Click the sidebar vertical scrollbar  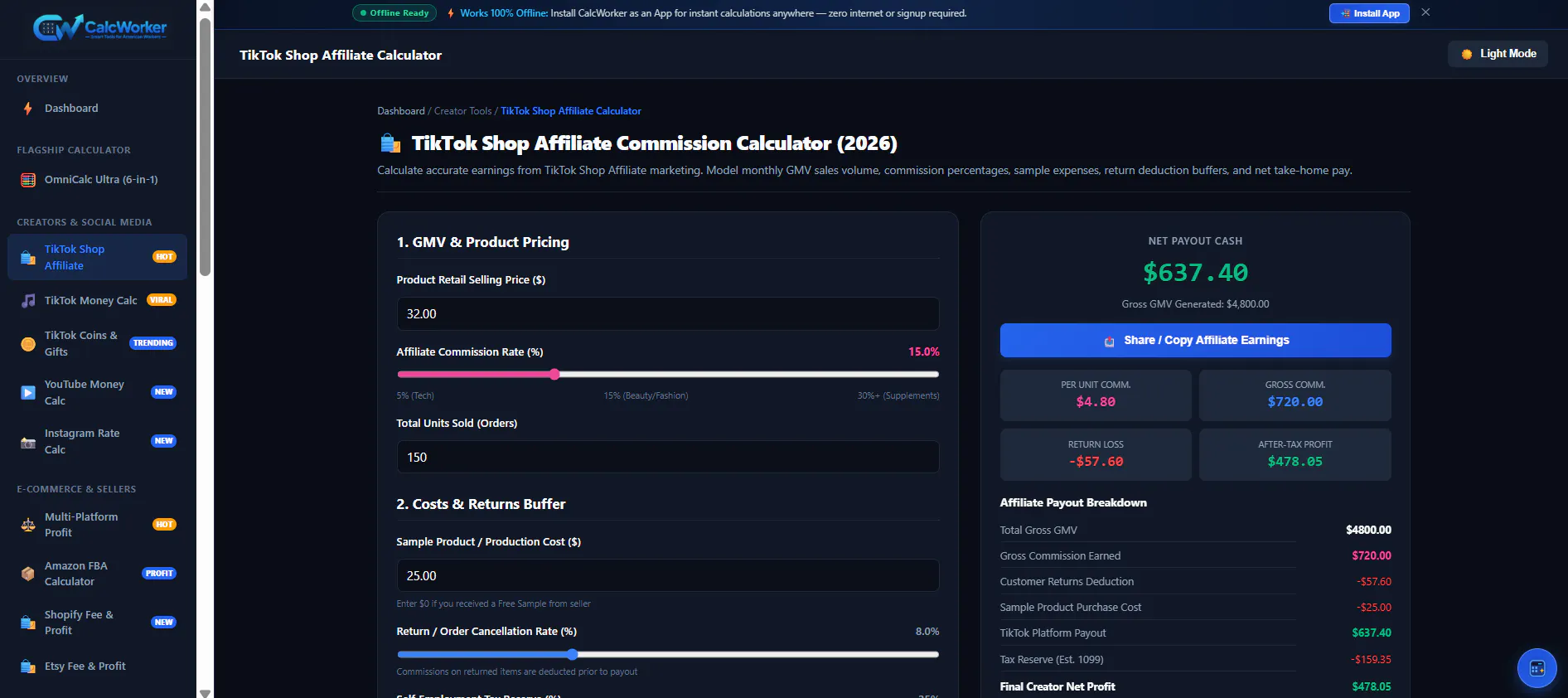click(205, 146)
